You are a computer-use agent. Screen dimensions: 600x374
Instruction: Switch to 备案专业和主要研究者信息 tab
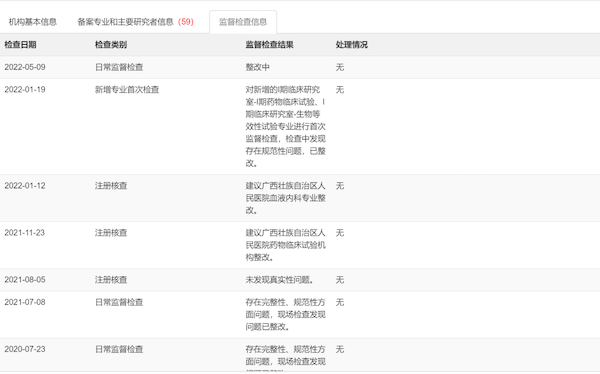tap(125, 22)
